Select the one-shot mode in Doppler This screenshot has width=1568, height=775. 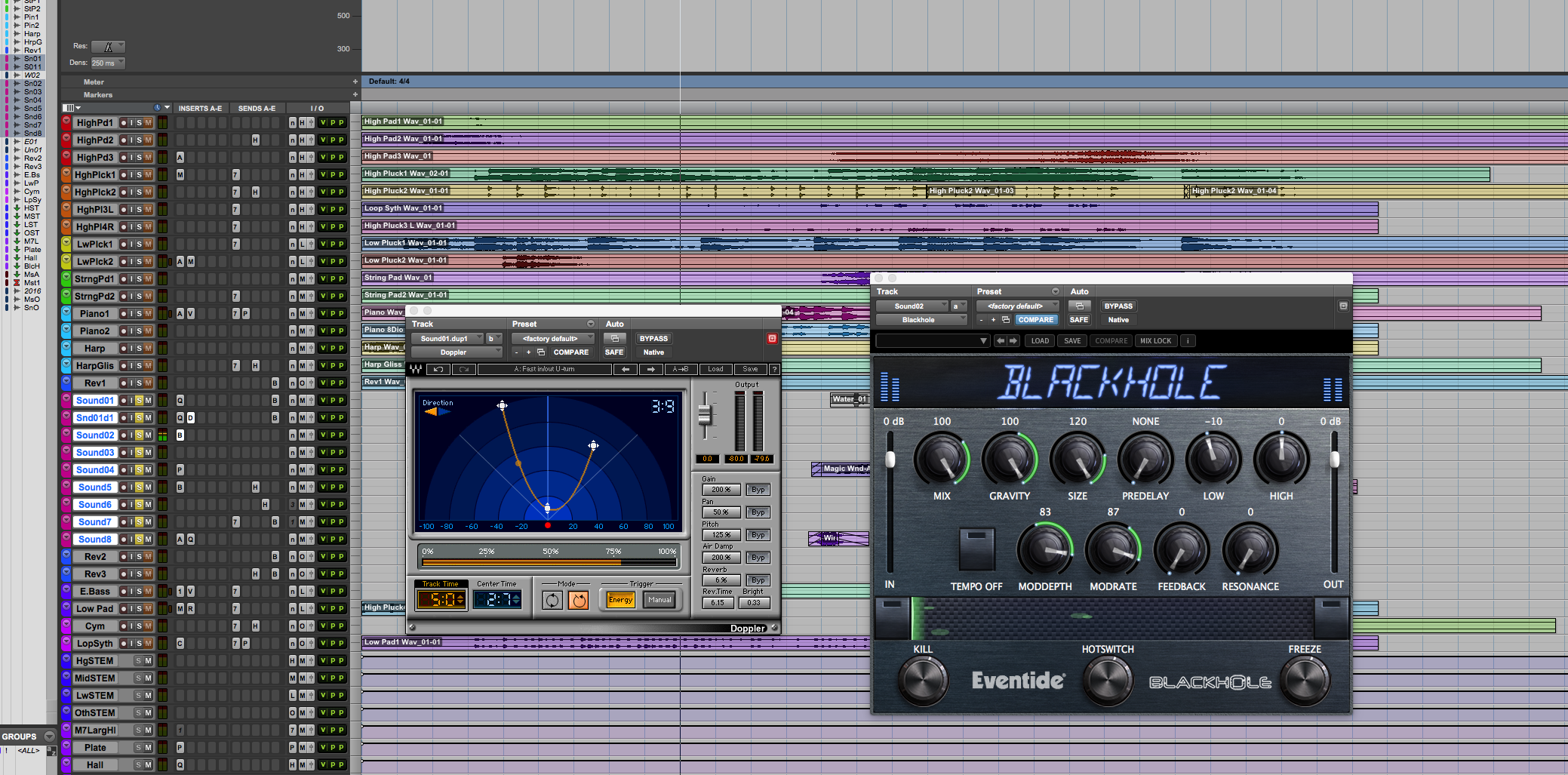pos(579,600)
